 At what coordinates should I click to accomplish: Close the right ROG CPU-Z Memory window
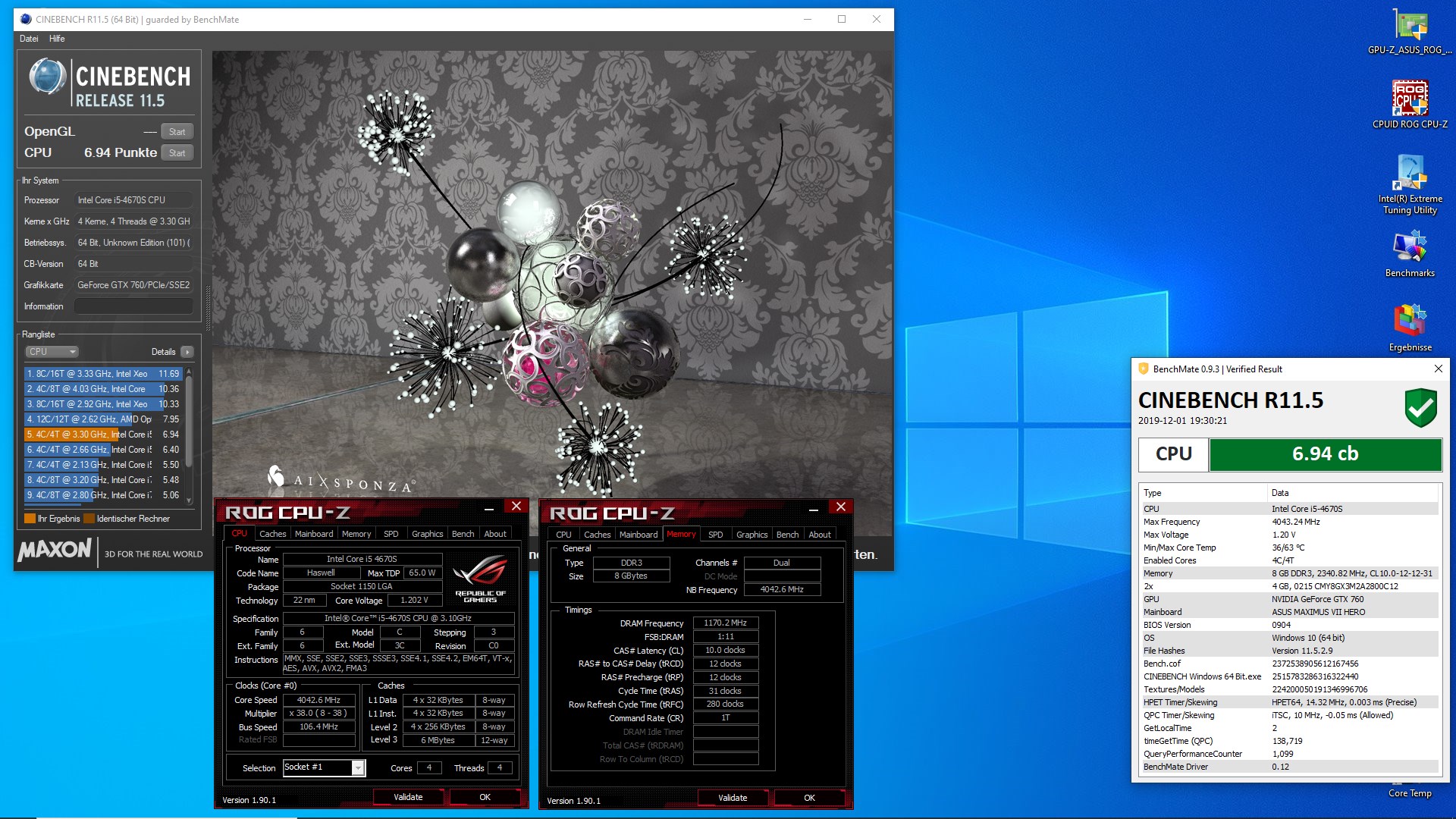coord(841,507)
